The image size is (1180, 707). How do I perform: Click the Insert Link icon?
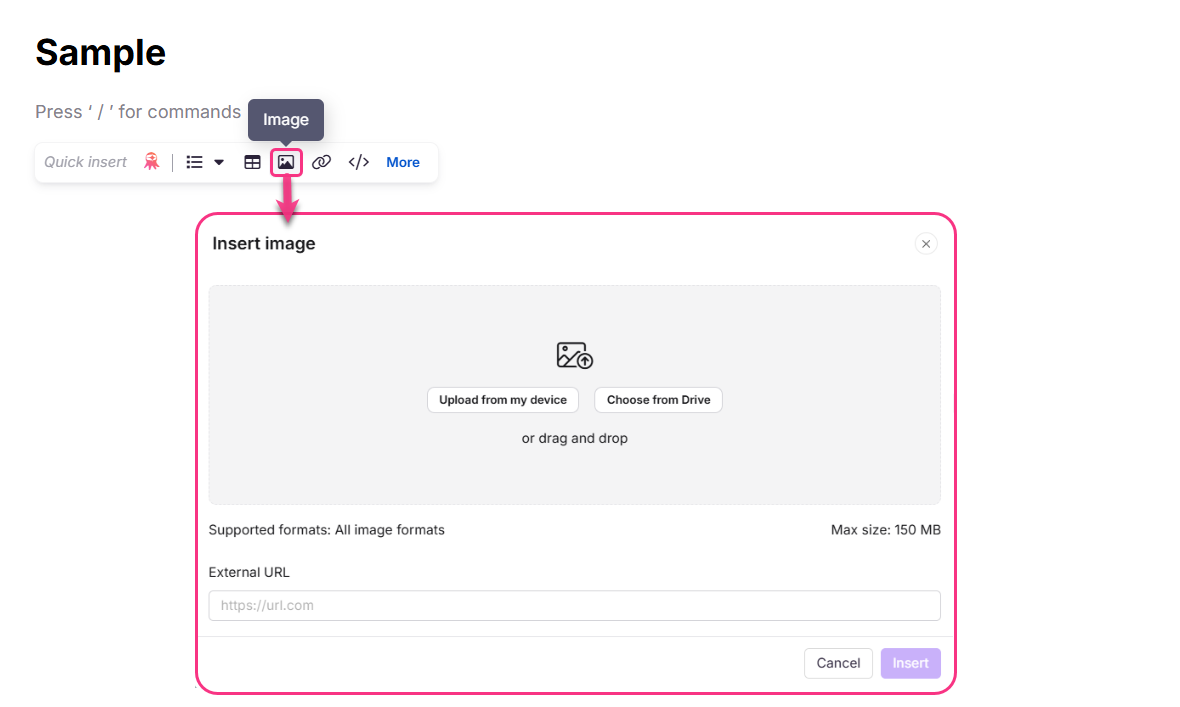click(x=321, y=161)
